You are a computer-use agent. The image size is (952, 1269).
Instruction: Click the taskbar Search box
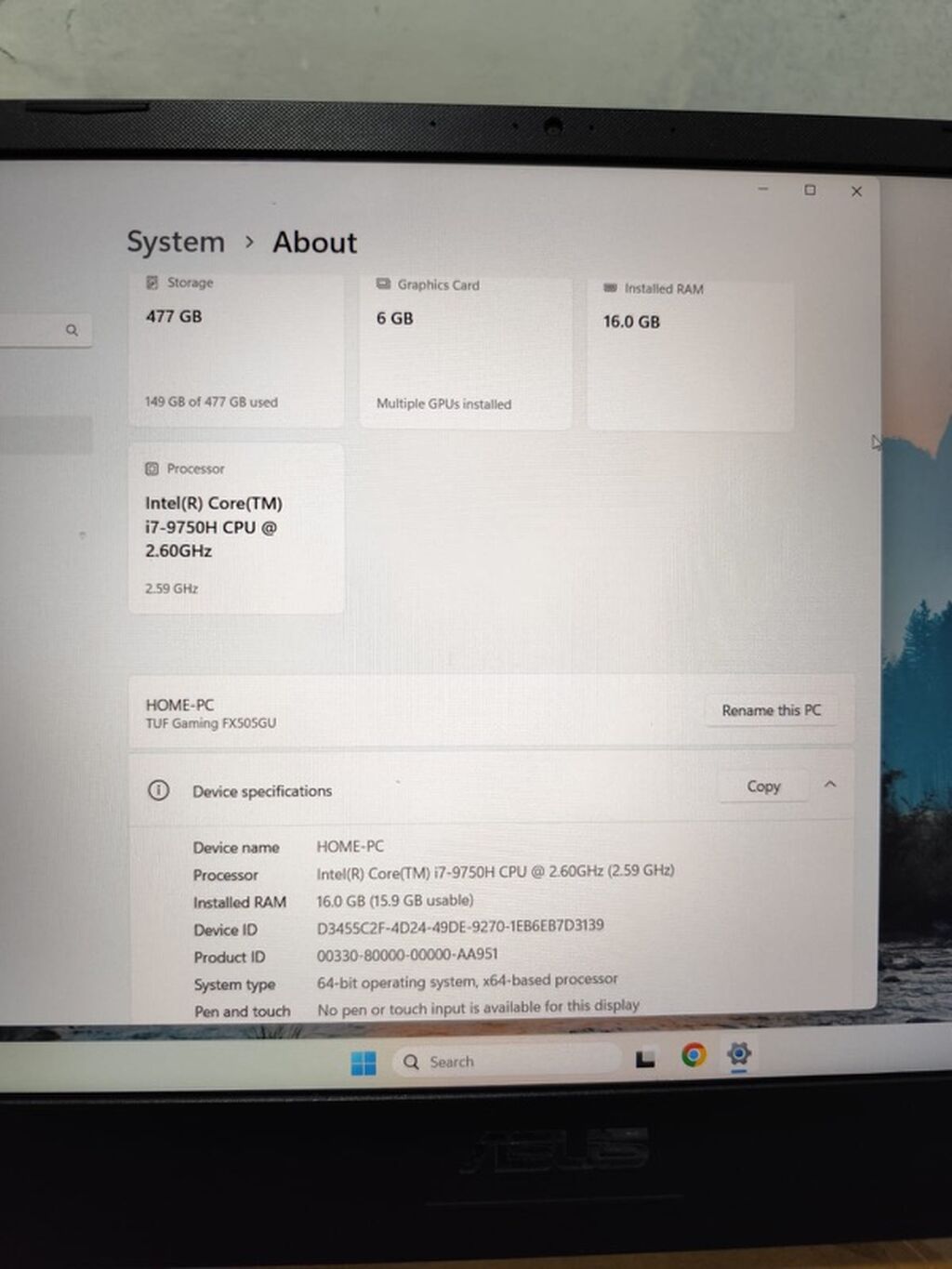tap(508, 1061)
